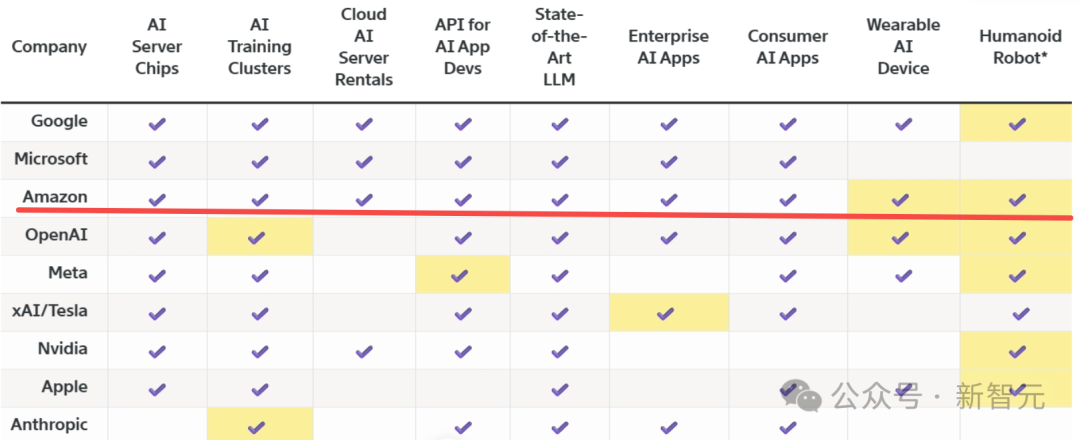Click the Company column header
Image resolution: width=1080 pixels, height=440 pixels.
click(x=49, y=47)
